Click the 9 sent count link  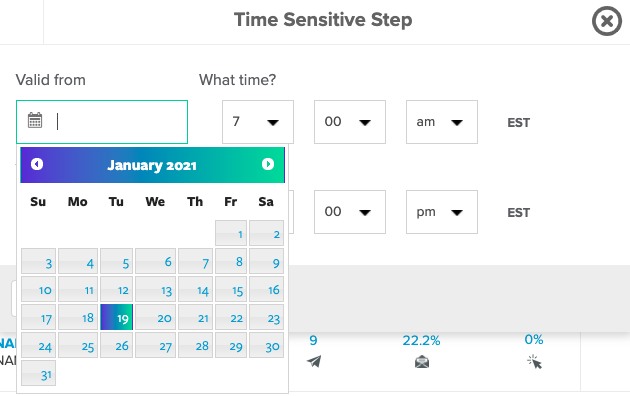point(313,341)
